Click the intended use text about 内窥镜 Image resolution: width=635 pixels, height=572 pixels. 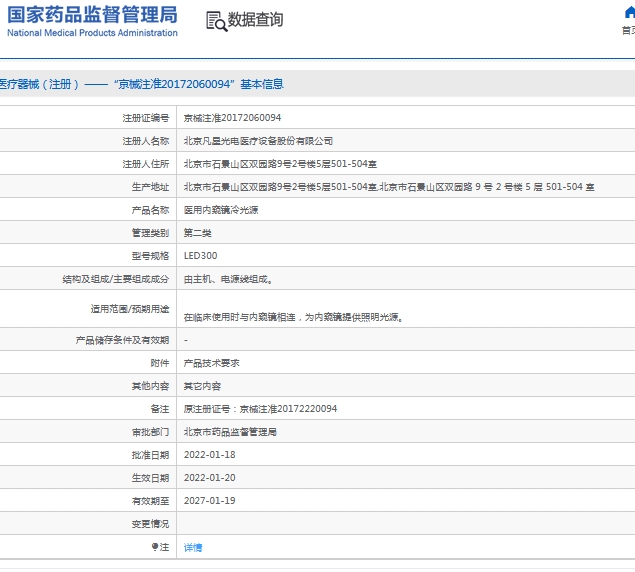tap(294, 317)
